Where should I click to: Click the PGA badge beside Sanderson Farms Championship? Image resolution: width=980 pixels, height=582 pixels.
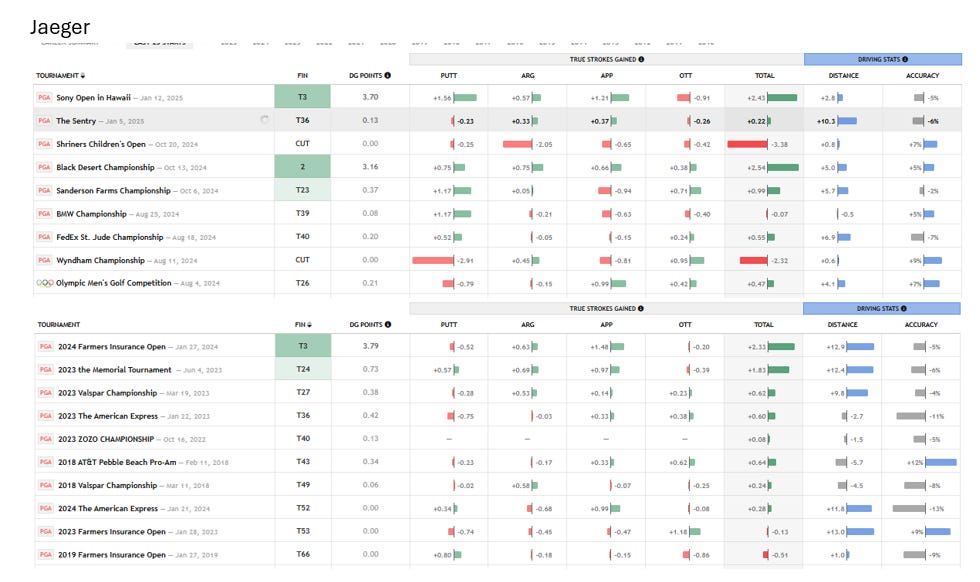pyautogui.click(x=44, y=190)
